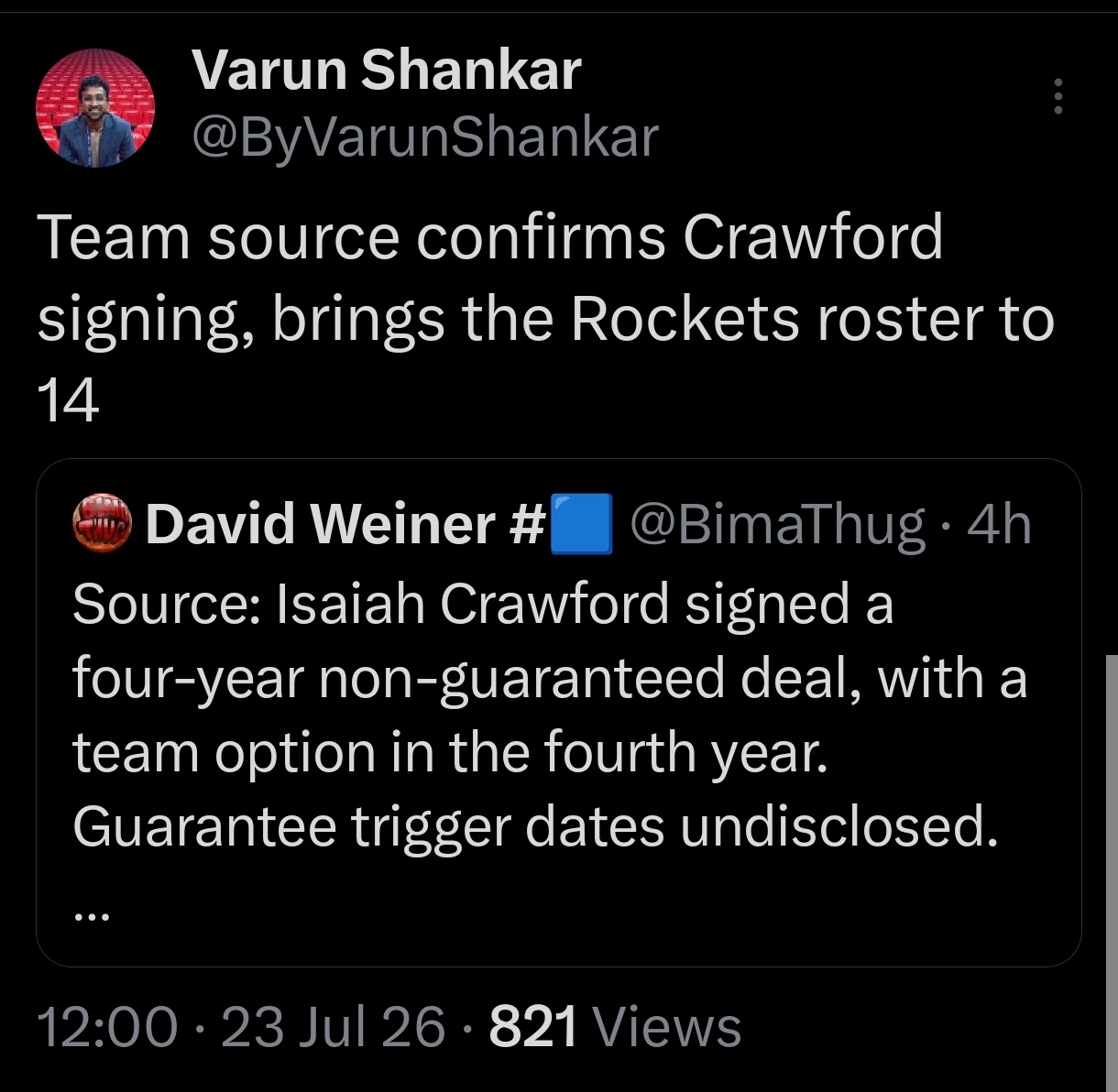The width and height of the screenshot is (1118, 1092).
Task: Click the Varun Shankar display name
Action: pos(386,71)
